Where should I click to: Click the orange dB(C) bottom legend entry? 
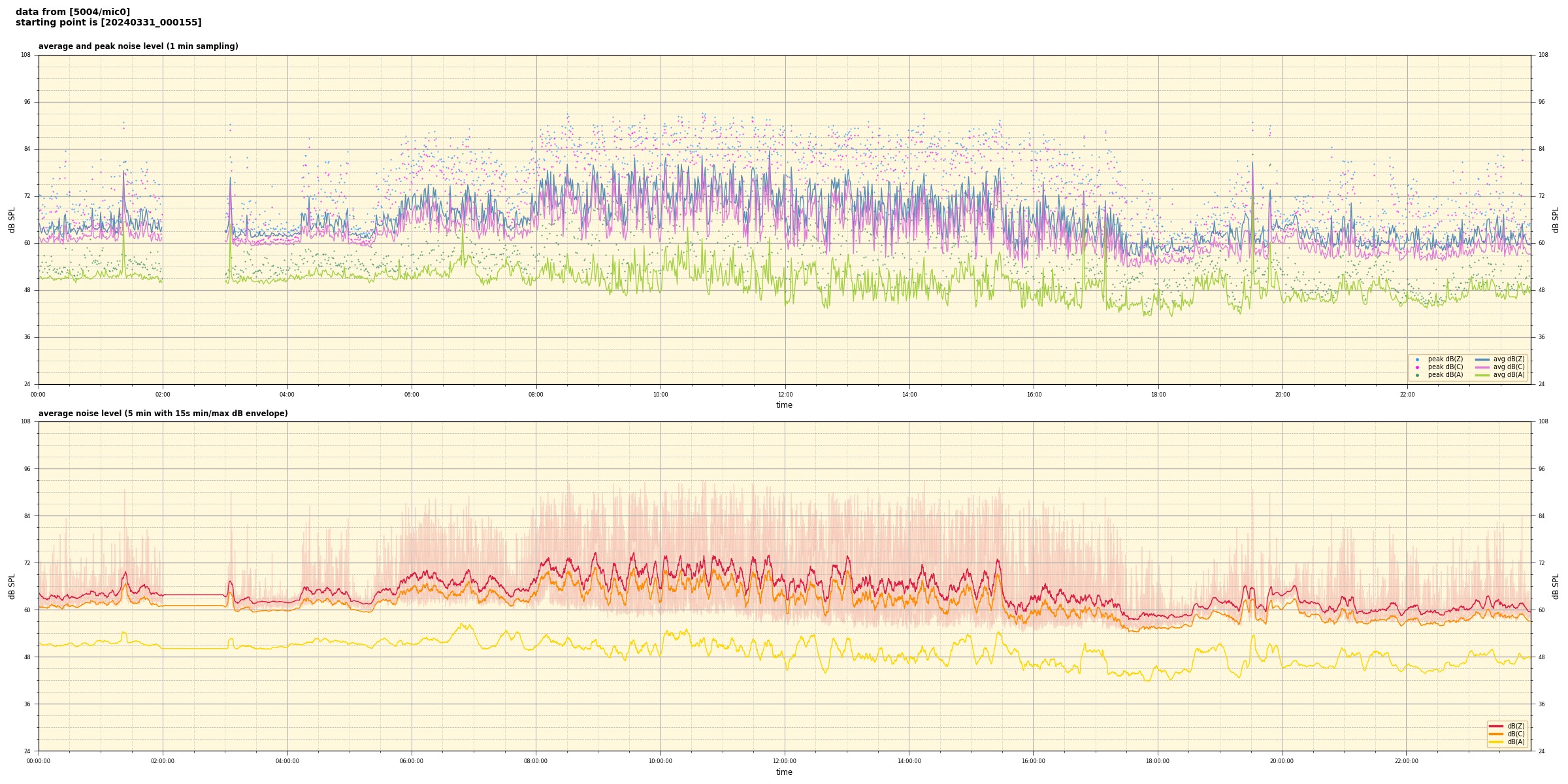point(1495,734)
